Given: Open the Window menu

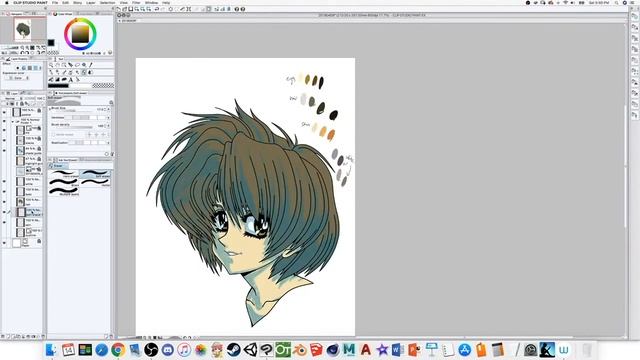Looking at the screenshot, I should [151, 2].
